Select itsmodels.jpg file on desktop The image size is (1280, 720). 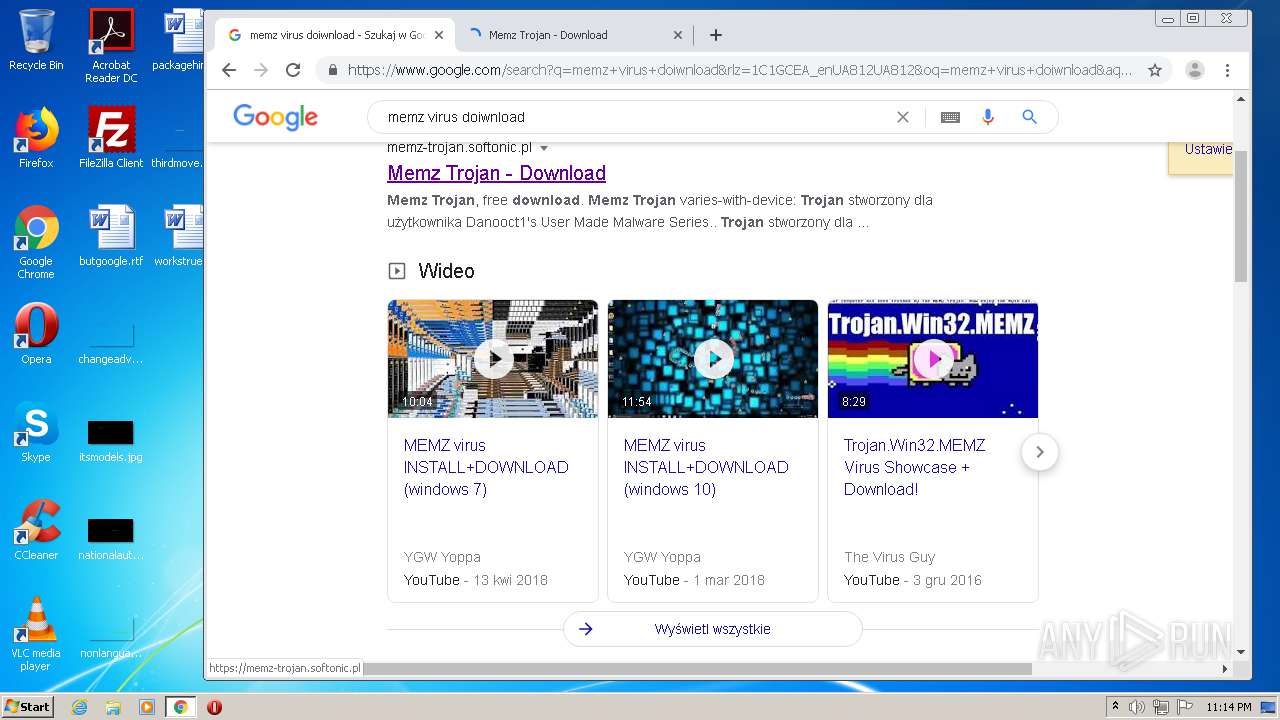pos(111,440)
